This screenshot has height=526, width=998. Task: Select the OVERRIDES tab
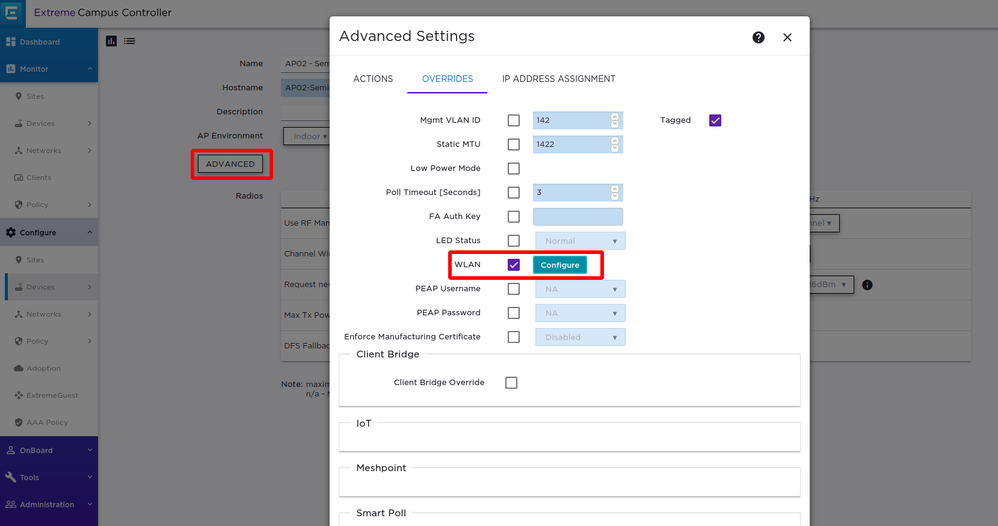(447, 79)
